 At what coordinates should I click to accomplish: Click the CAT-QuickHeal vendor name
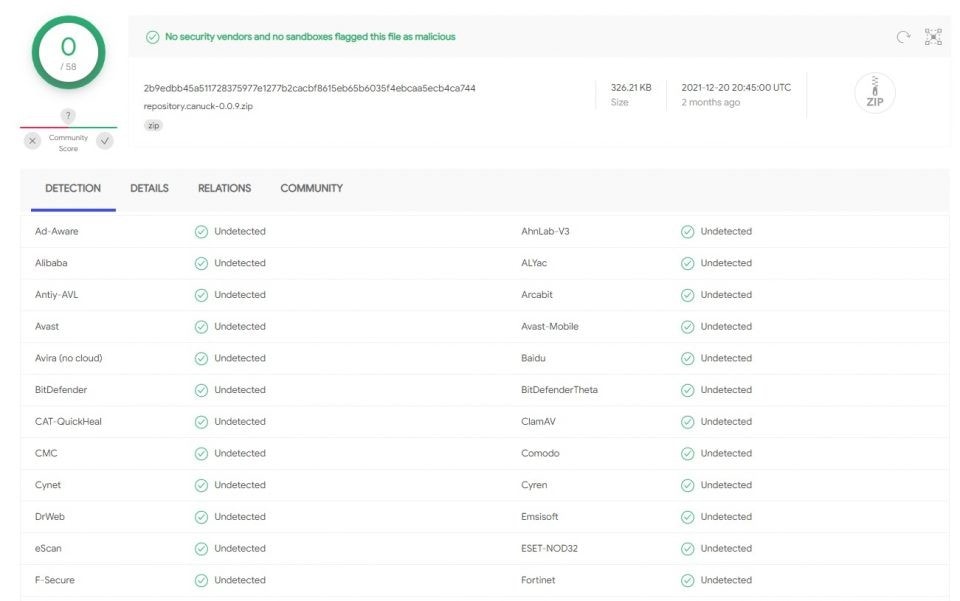click(68, 422)
